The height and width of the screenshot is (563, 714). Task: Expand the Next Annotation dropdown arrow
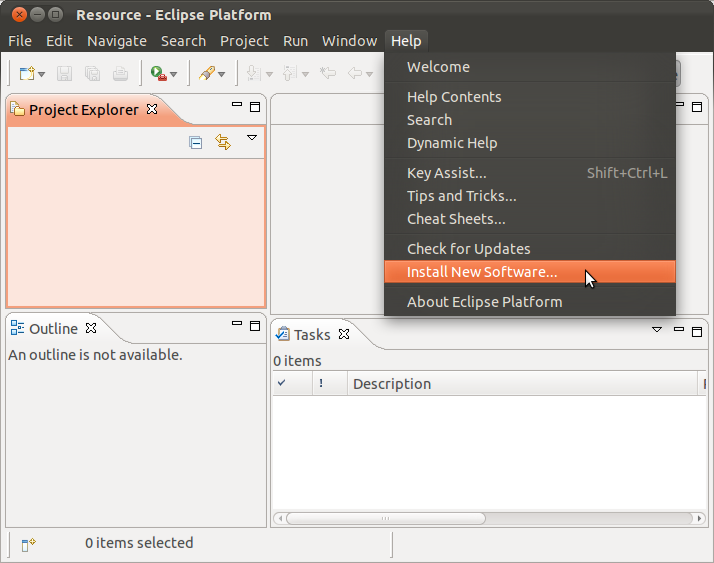point(269,74)
